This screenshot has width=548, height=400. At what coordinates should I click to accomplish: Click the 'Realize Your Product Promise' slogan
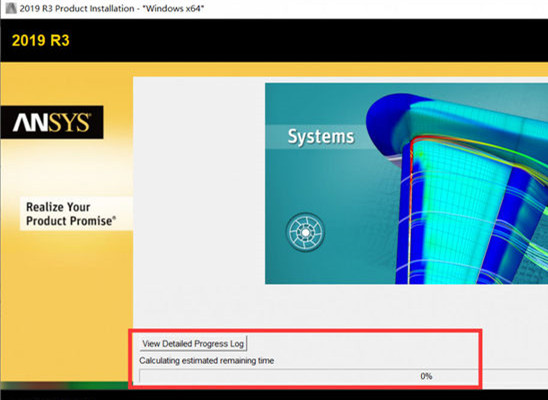71,214
